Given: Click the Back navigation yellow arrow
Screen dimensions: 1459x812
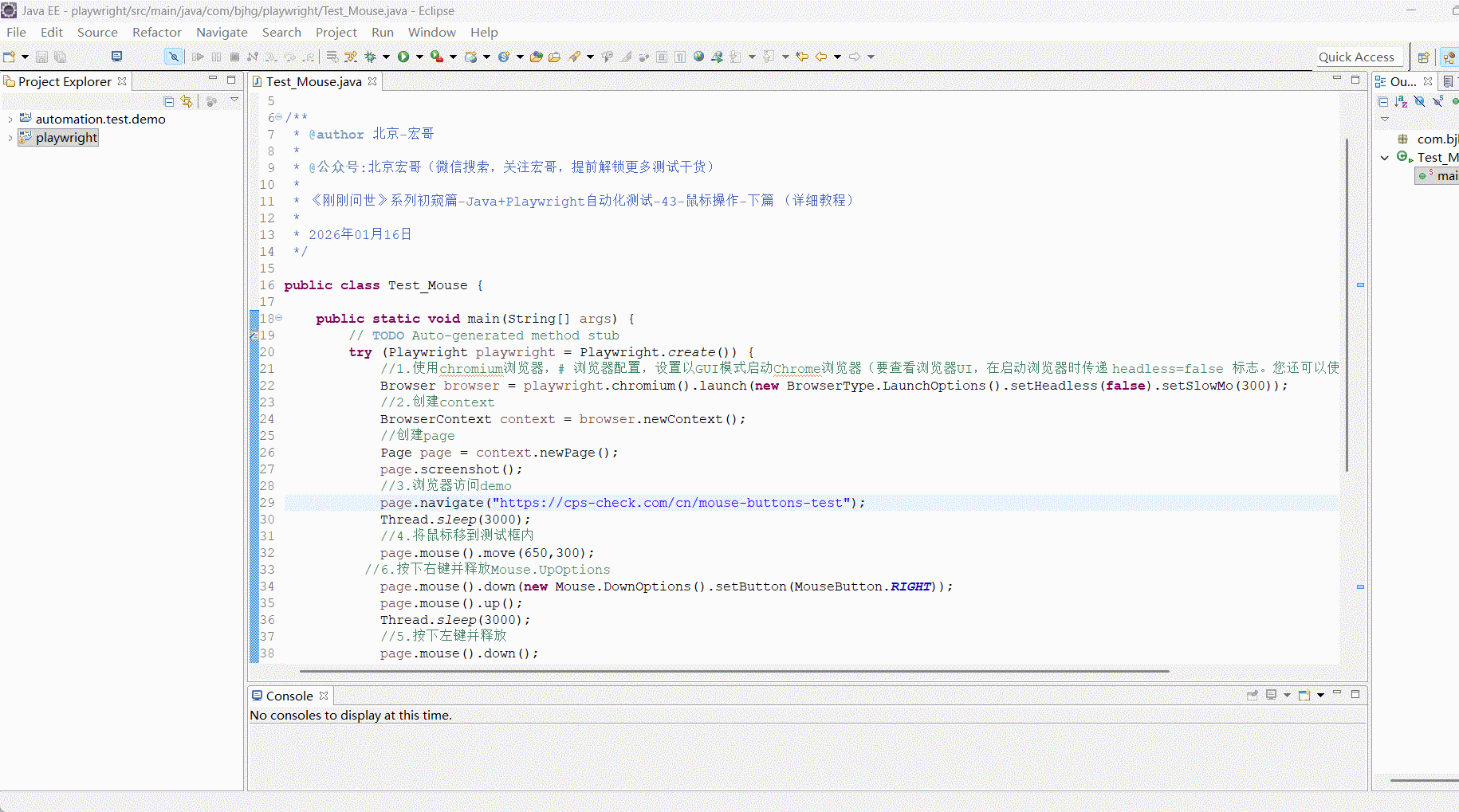Looking at the screenshot, I should coord(821,57).
